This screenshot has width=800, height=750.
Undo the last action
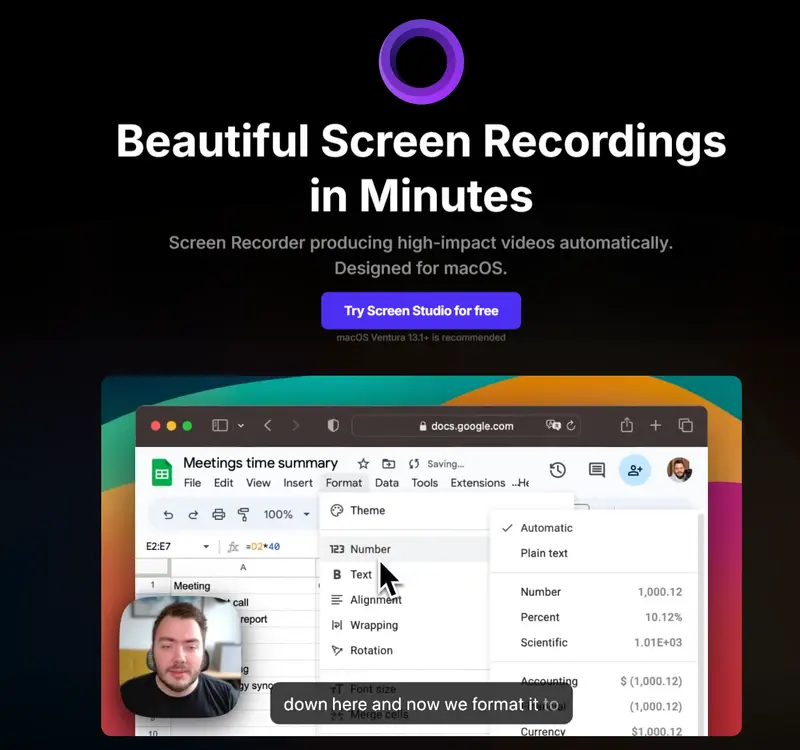click(166, 512)
